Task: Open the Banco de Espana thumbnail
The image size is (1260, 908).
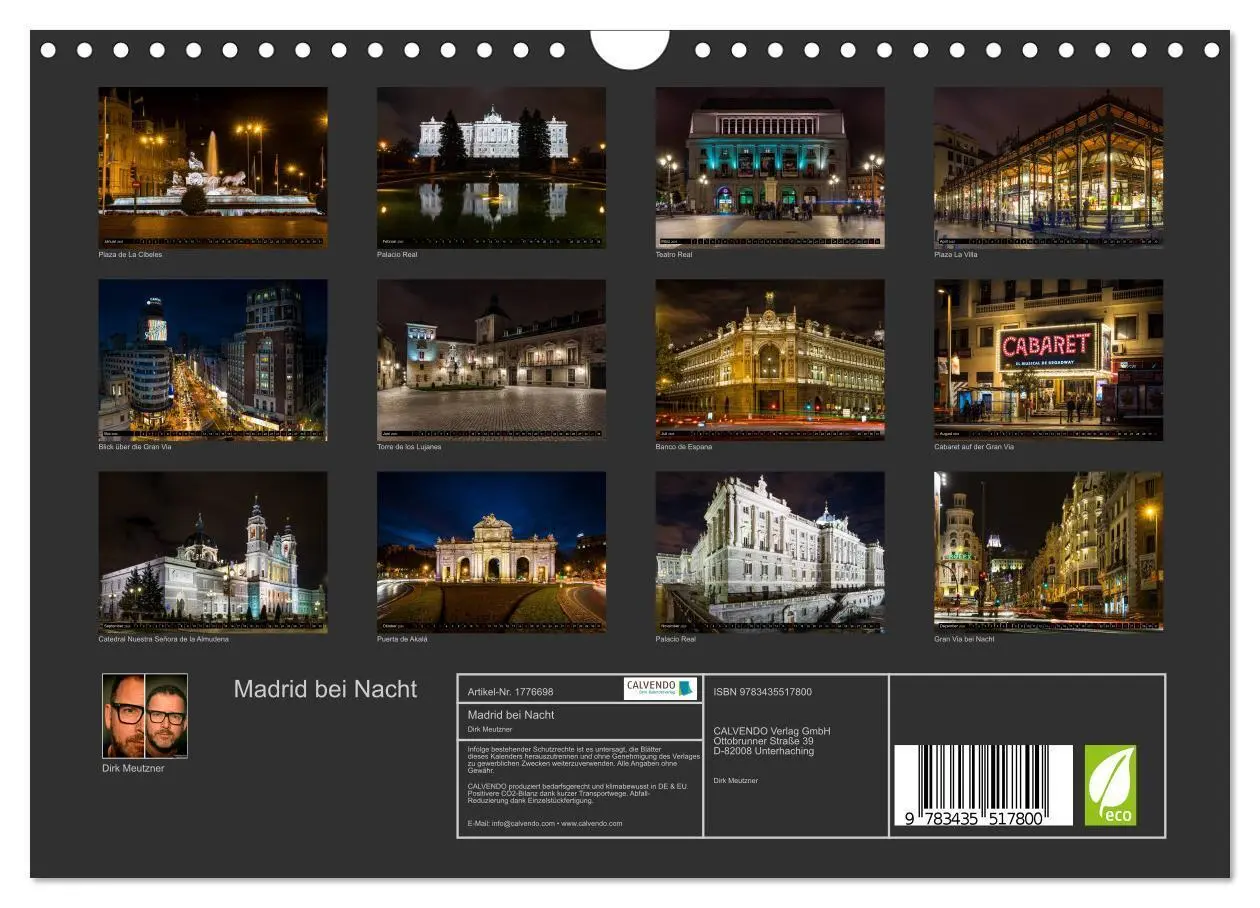Action: [x=770, y=360]
